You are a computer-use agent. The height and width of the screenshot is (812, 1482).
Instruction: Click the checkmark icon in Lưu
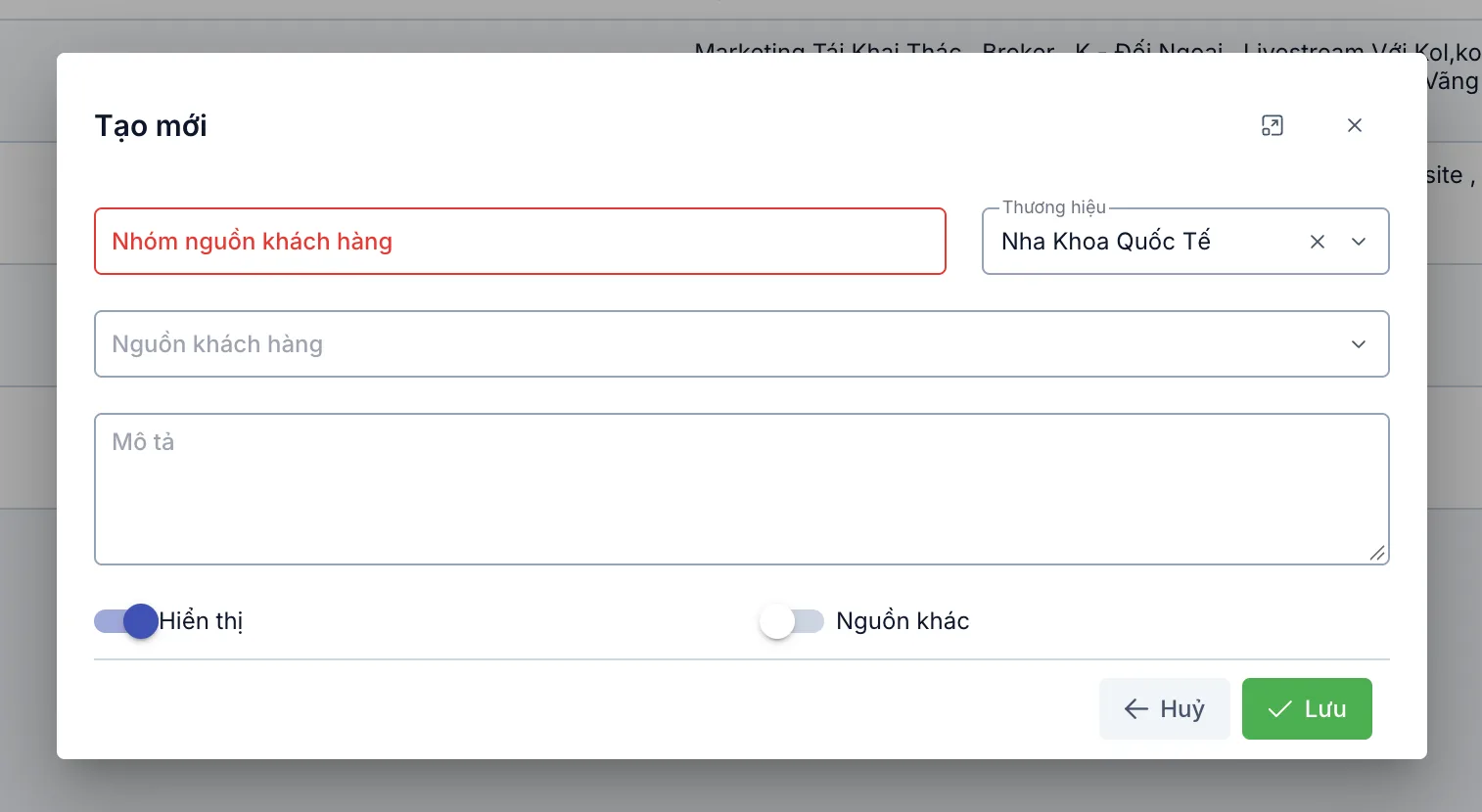pos(1279,709)
